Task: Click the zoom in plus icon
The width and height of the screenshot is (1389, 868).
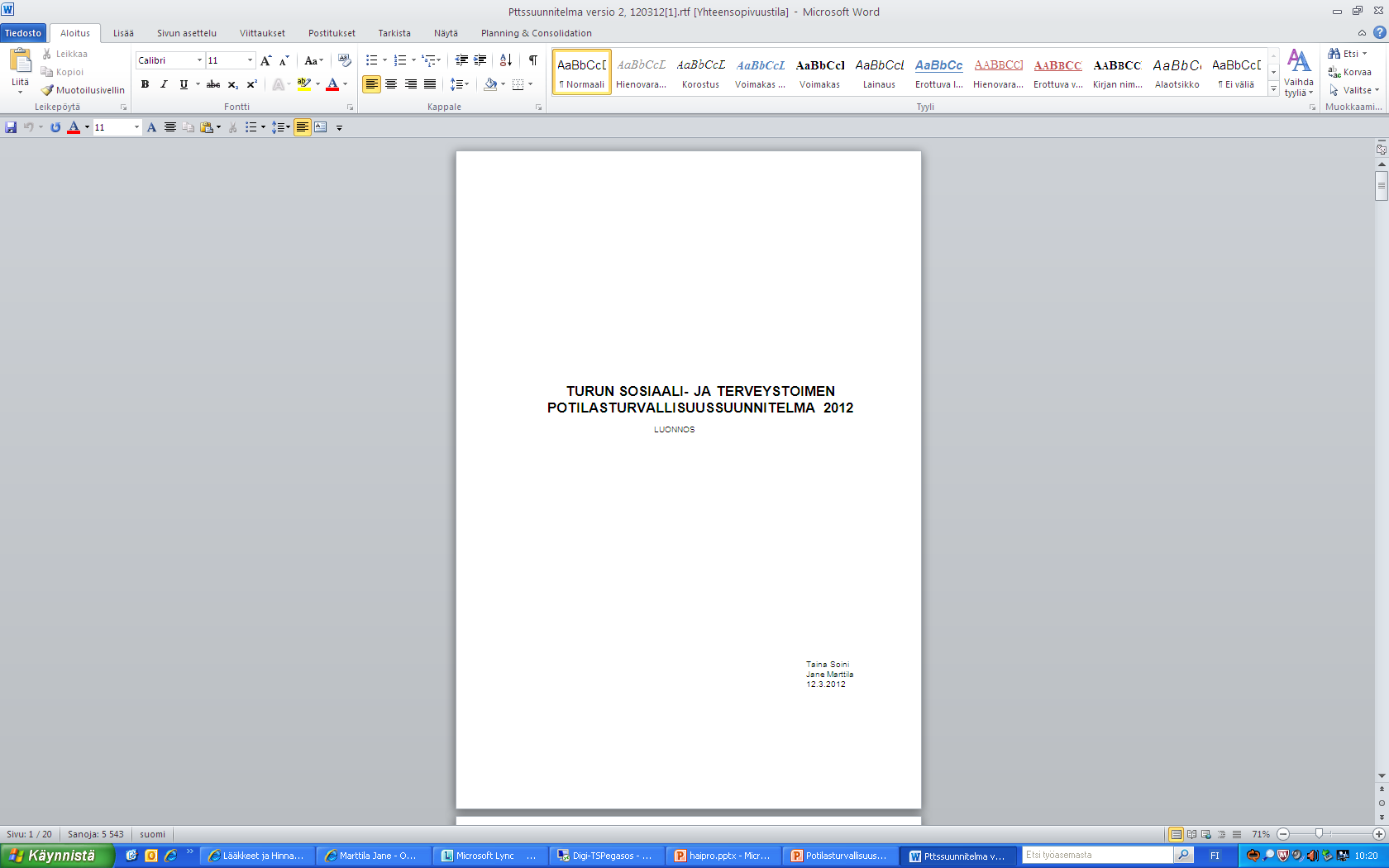Action: (x=1378, y=834)
